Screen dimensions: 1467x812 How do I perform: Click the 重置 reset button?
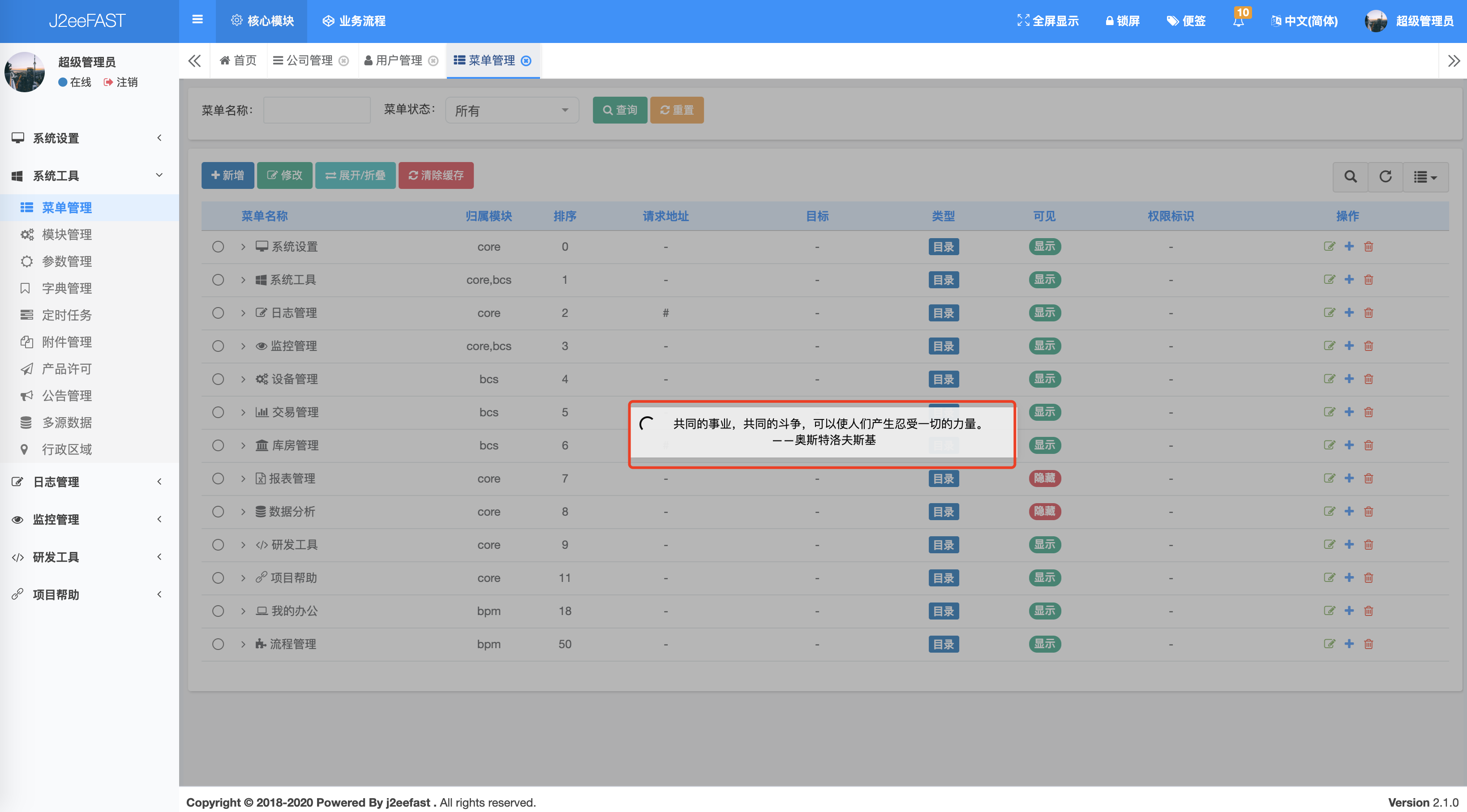(677, 110)
